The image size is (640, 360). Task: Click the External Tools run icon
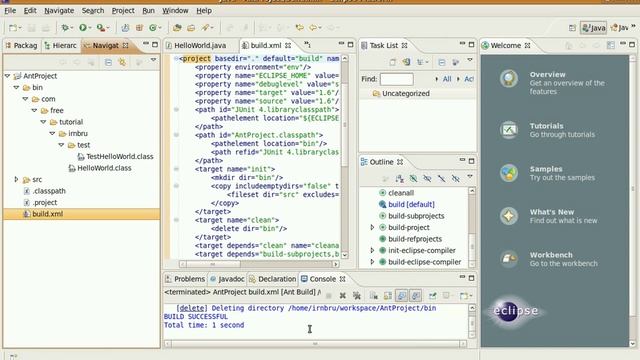tap(100, 28)
